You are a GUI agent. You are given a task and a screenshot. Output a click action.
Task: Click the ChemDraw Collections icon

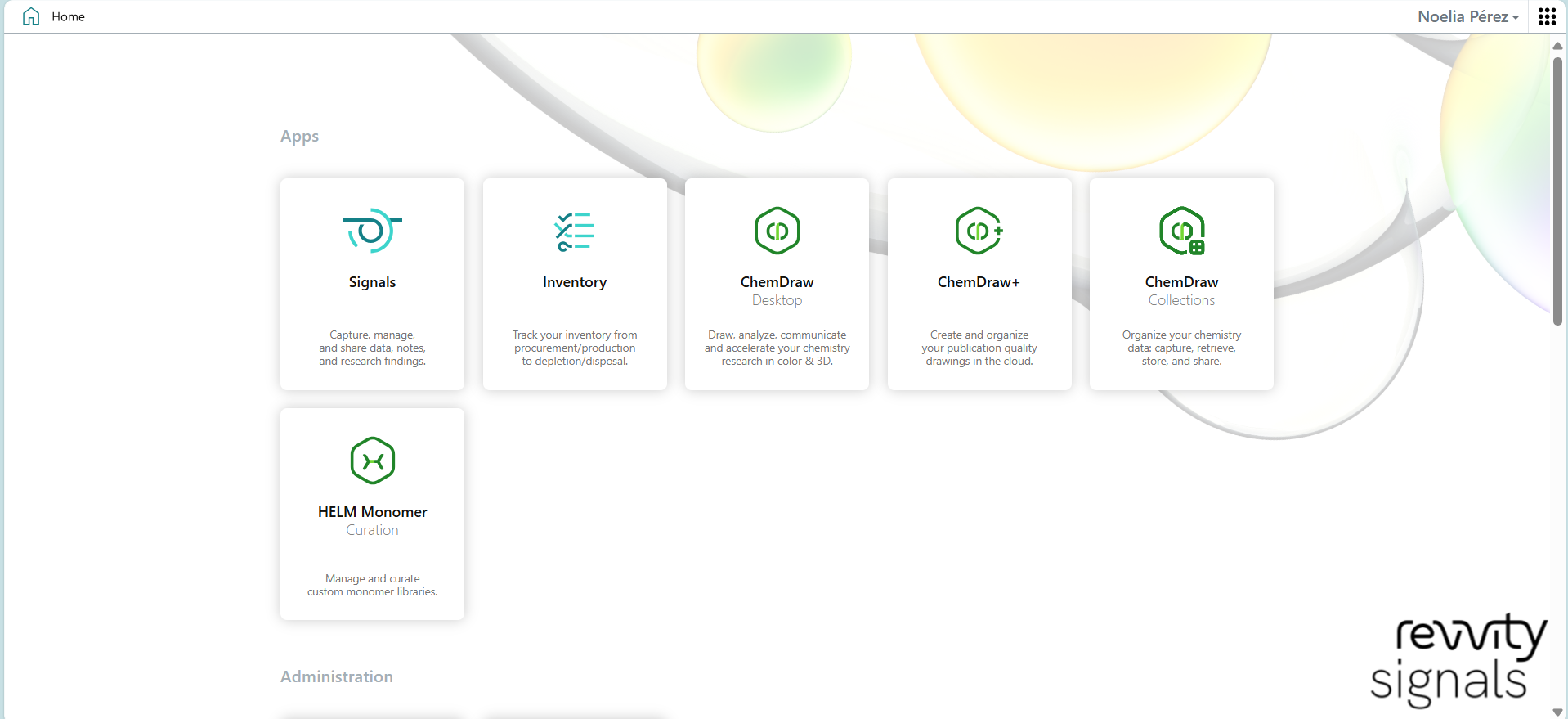pyautogui.click(x=1181, y=231)
